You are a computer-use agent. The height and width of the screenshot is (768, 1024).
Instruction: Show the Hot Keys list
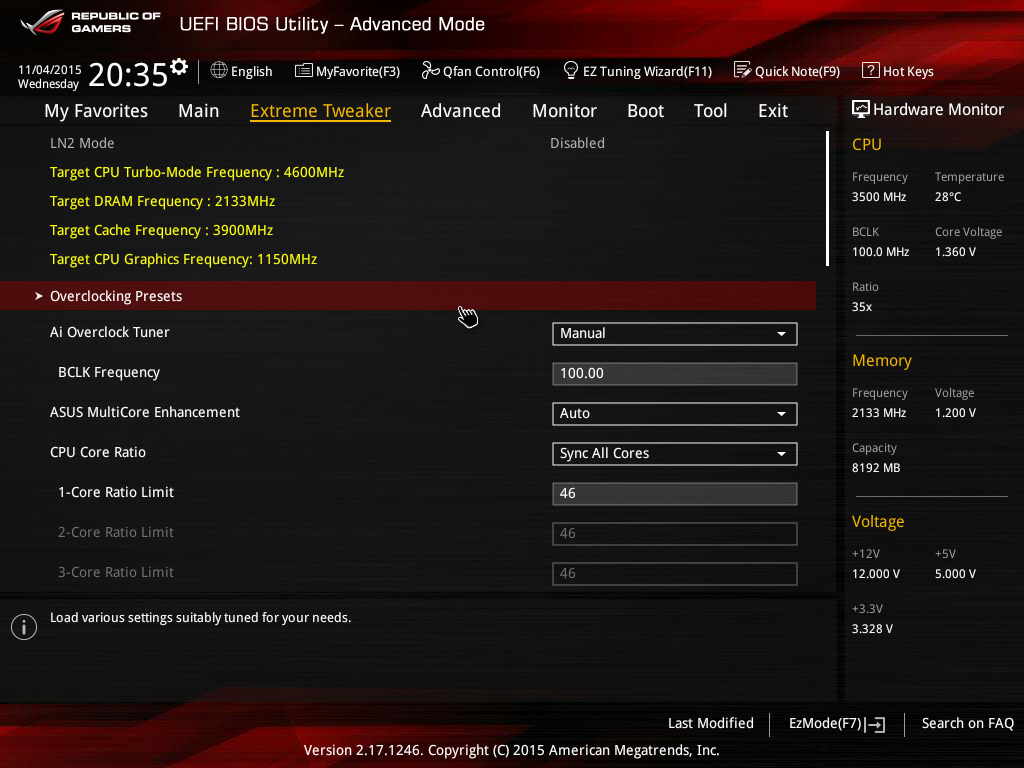[x=908, y=71]
